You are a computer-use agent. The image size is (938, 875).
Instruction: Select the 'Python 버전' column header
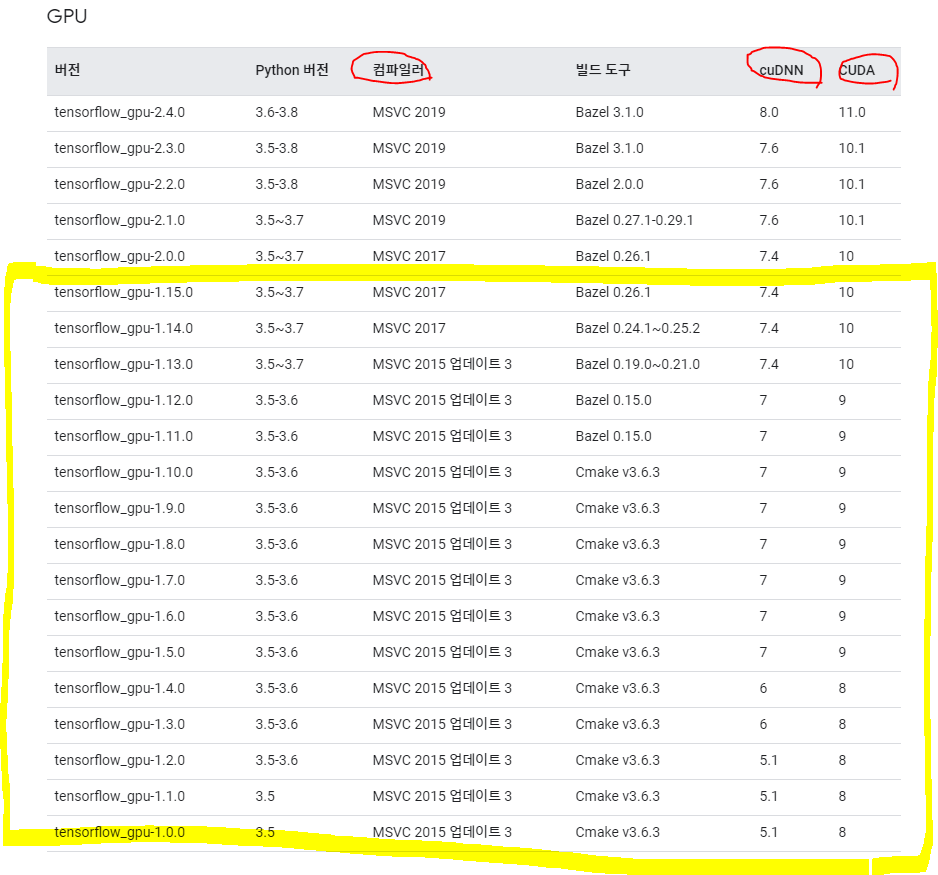pyautogui.click(x=292, y=70)
